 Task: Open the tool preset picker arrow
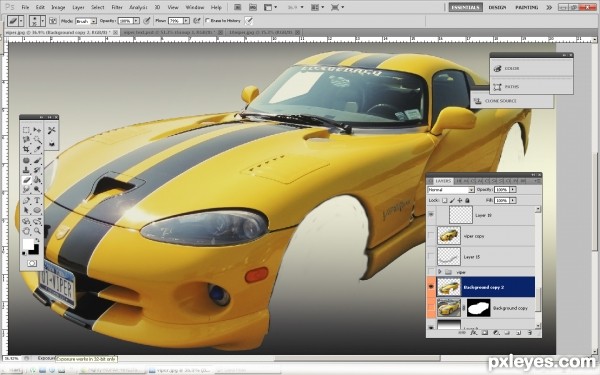(21, 21)
